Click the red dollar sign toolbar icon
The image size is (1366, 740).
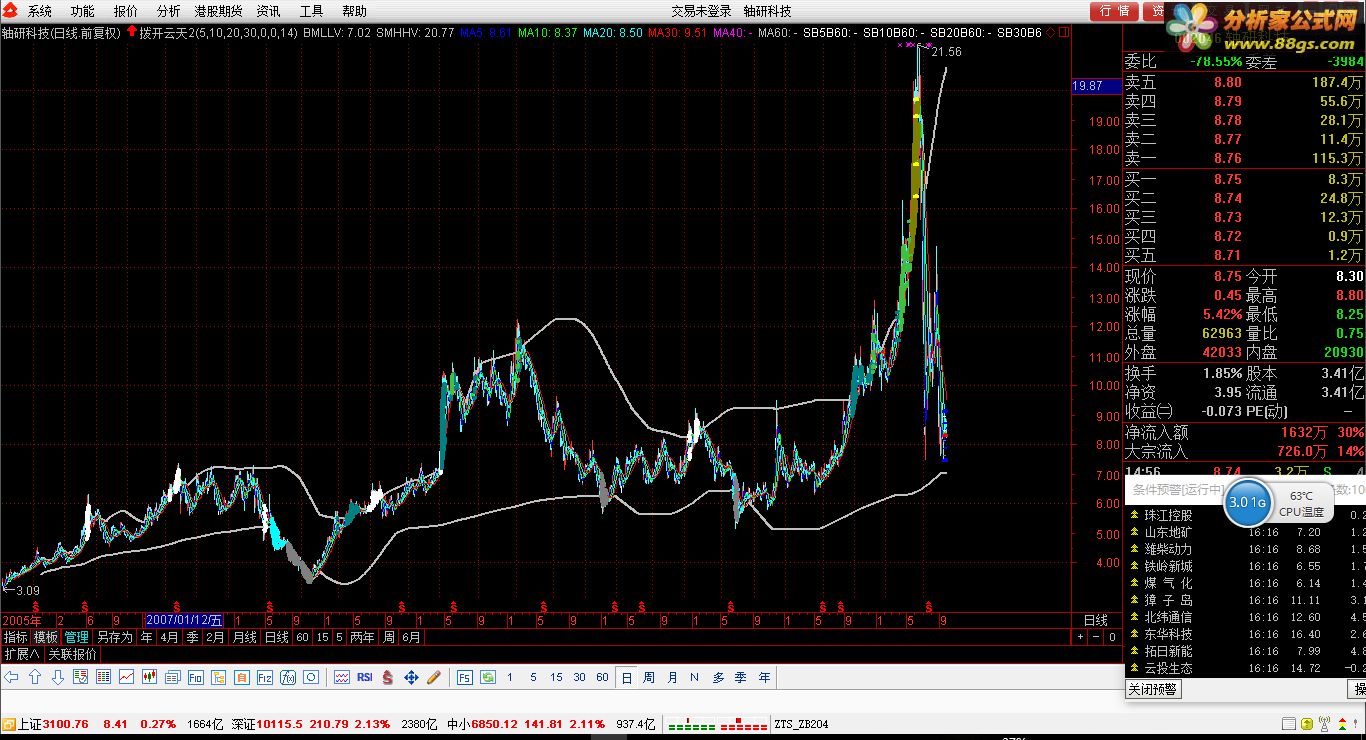[387, 677]
